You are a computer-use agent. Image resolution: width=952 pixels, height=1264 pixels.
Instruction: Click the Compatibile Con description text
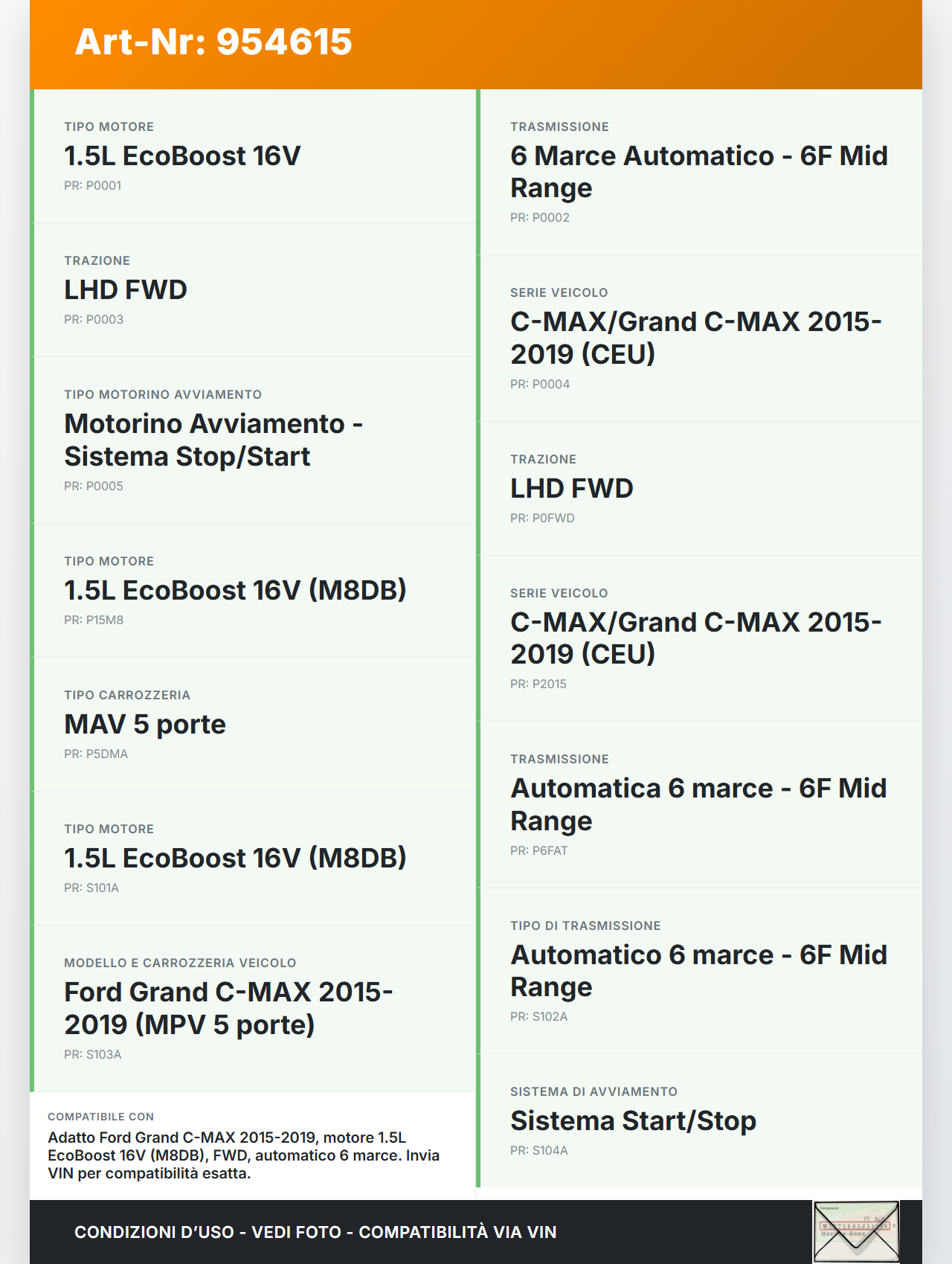tap(244, 1155)
